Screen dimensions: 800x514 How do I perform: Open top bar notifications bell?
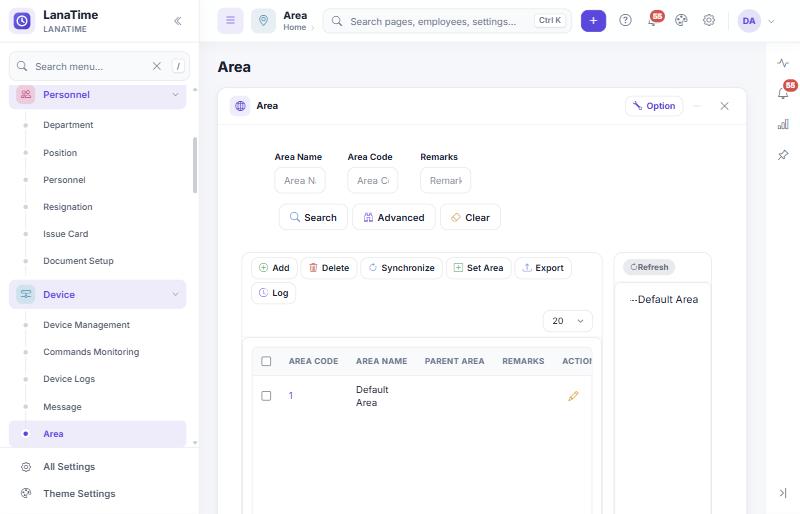click(x=653, y=20)
